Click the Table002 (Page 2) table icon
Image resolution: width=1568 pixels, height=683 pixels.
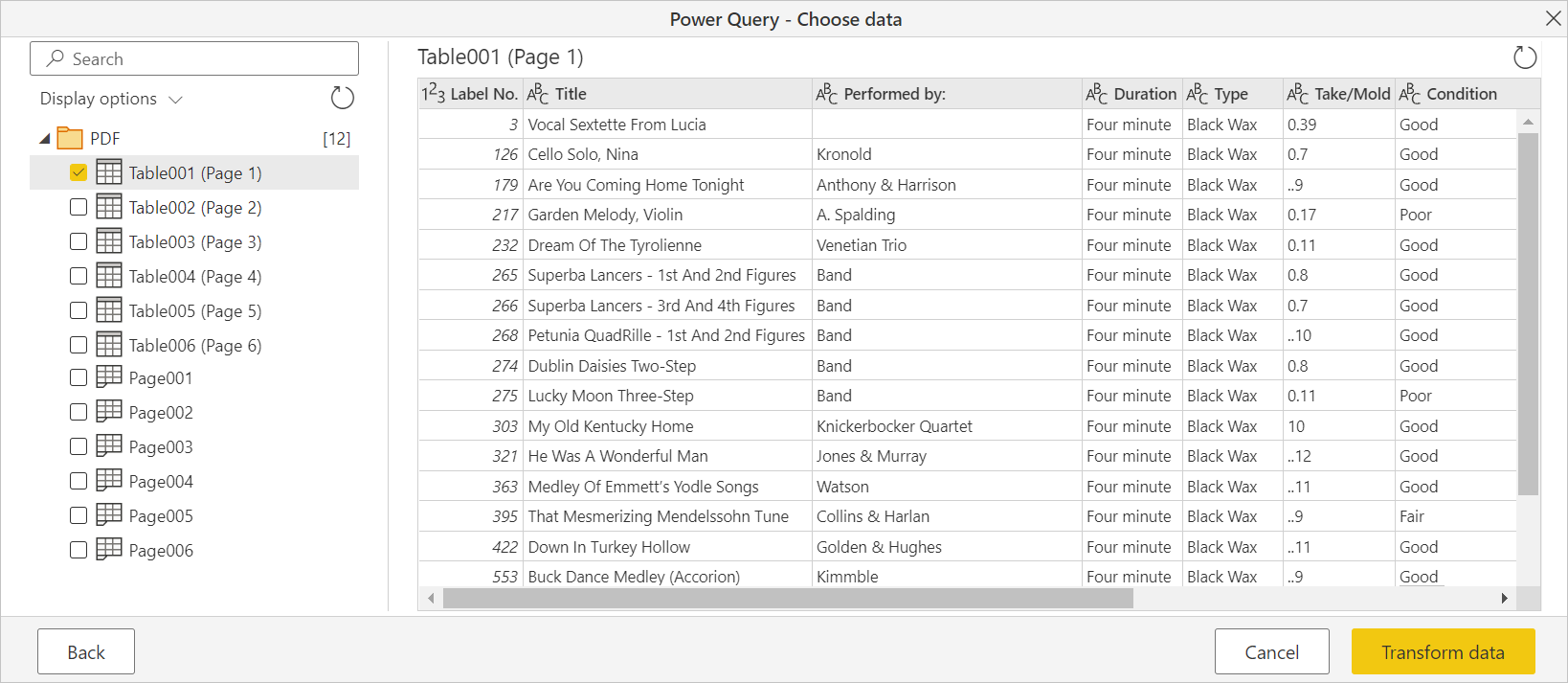[x=109, y=207]
